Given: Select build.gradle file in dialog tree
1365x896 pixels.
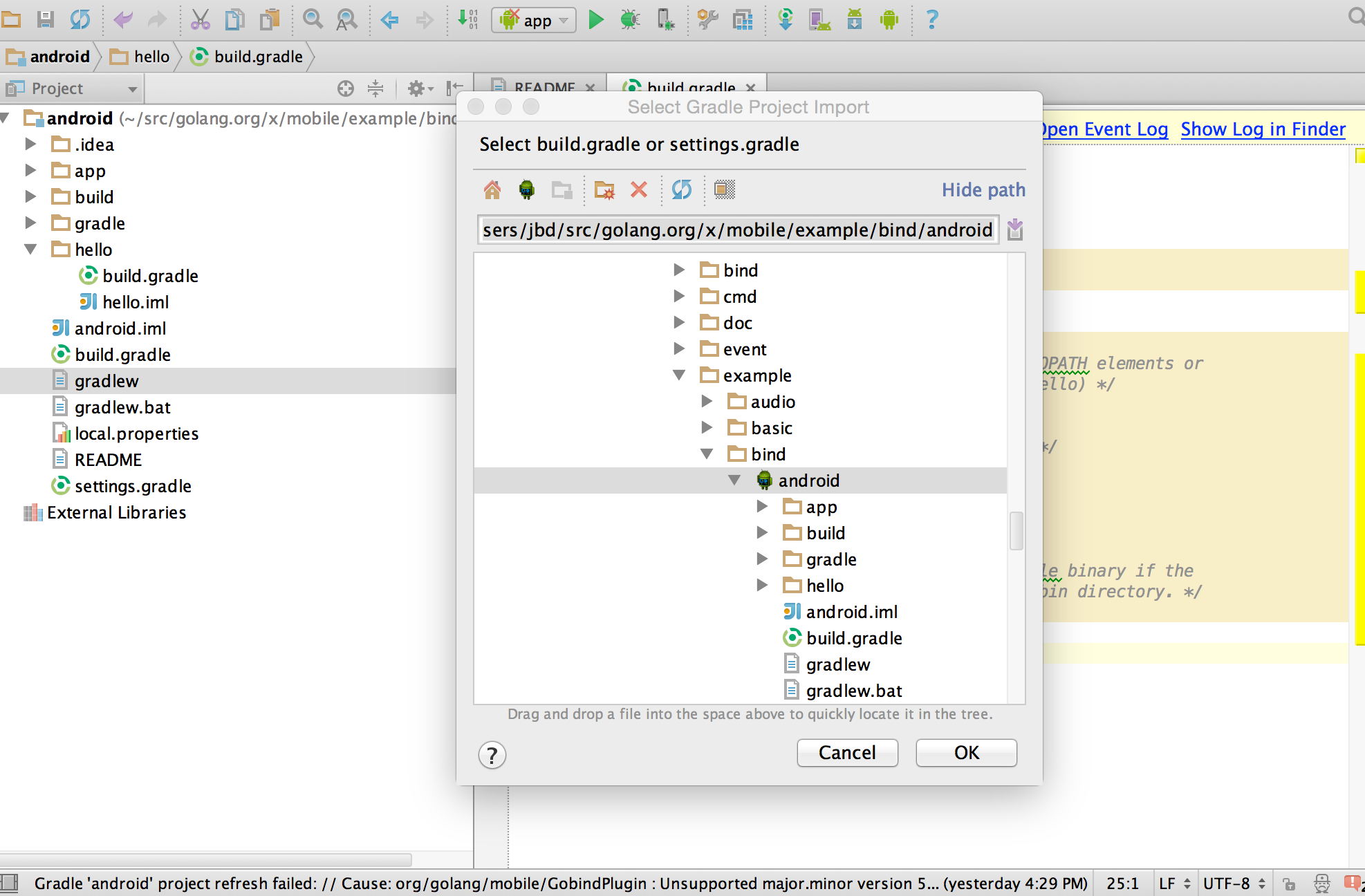Looking at the screenshot, I should tap(853, 638).
